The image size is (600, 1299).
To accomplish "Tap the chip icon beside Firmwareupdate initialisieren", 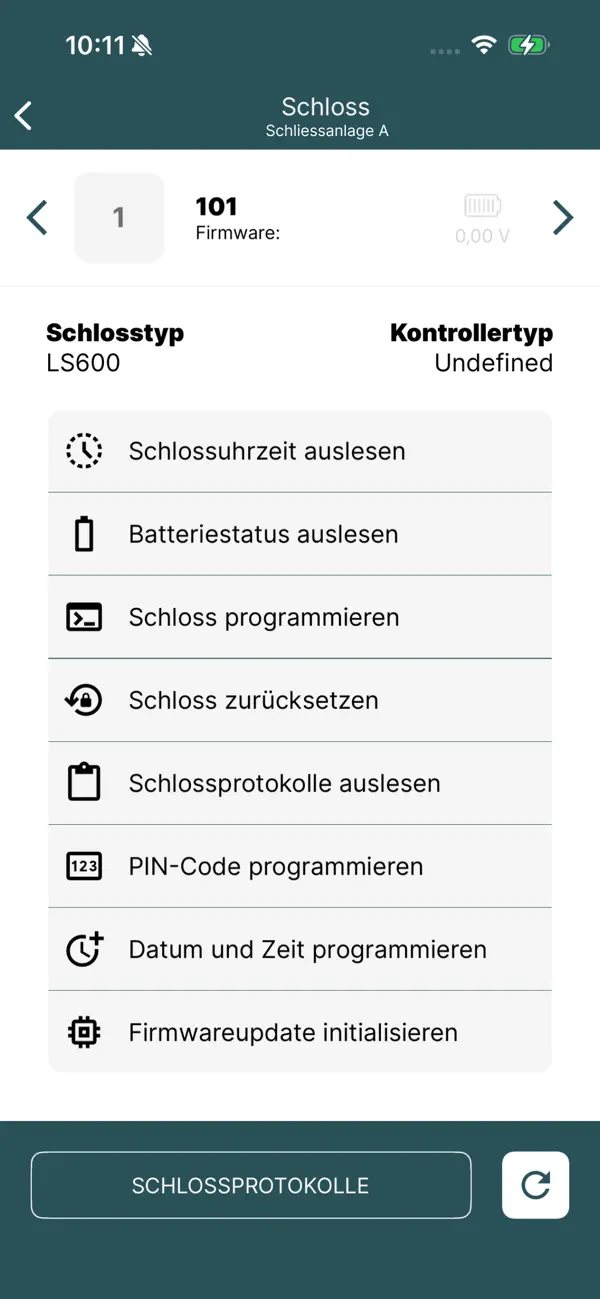I will click(x=84, y=1032).
